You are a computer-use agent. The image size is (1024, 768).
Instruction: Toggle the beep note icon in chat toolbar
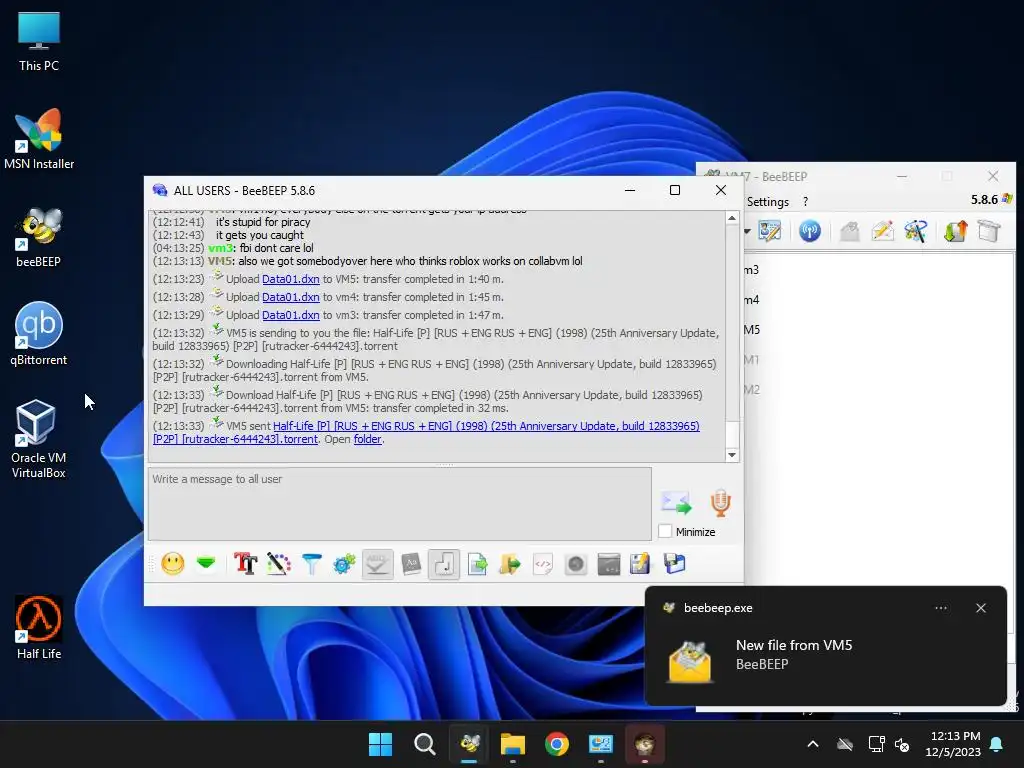coord(444,564)
